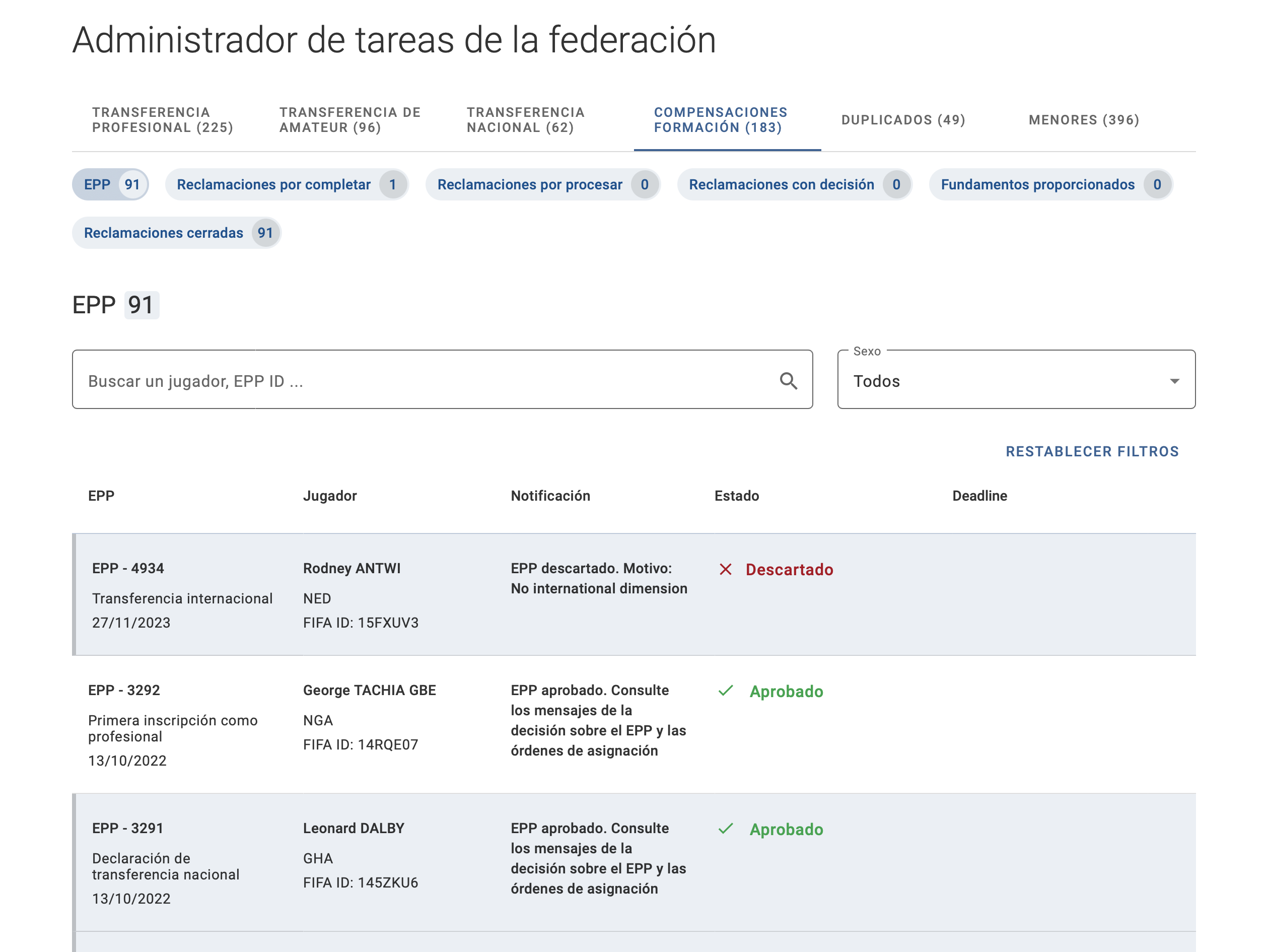1266x952 pixels.
Task: Click the Descartado status label
Action: click(789, 570)
